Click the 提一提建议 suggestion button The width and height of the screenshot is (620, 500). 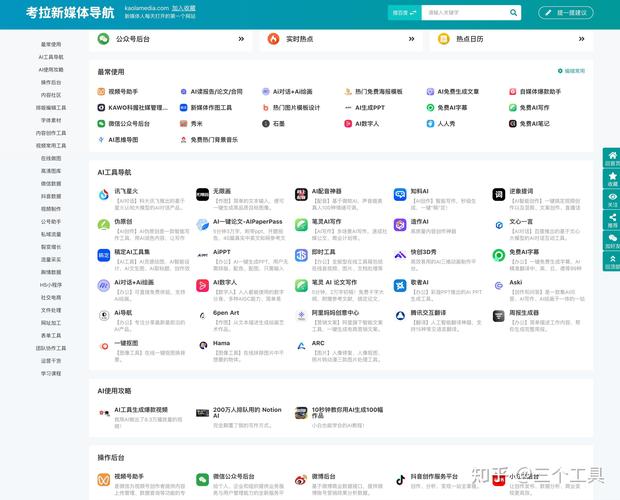pos(566,13)
